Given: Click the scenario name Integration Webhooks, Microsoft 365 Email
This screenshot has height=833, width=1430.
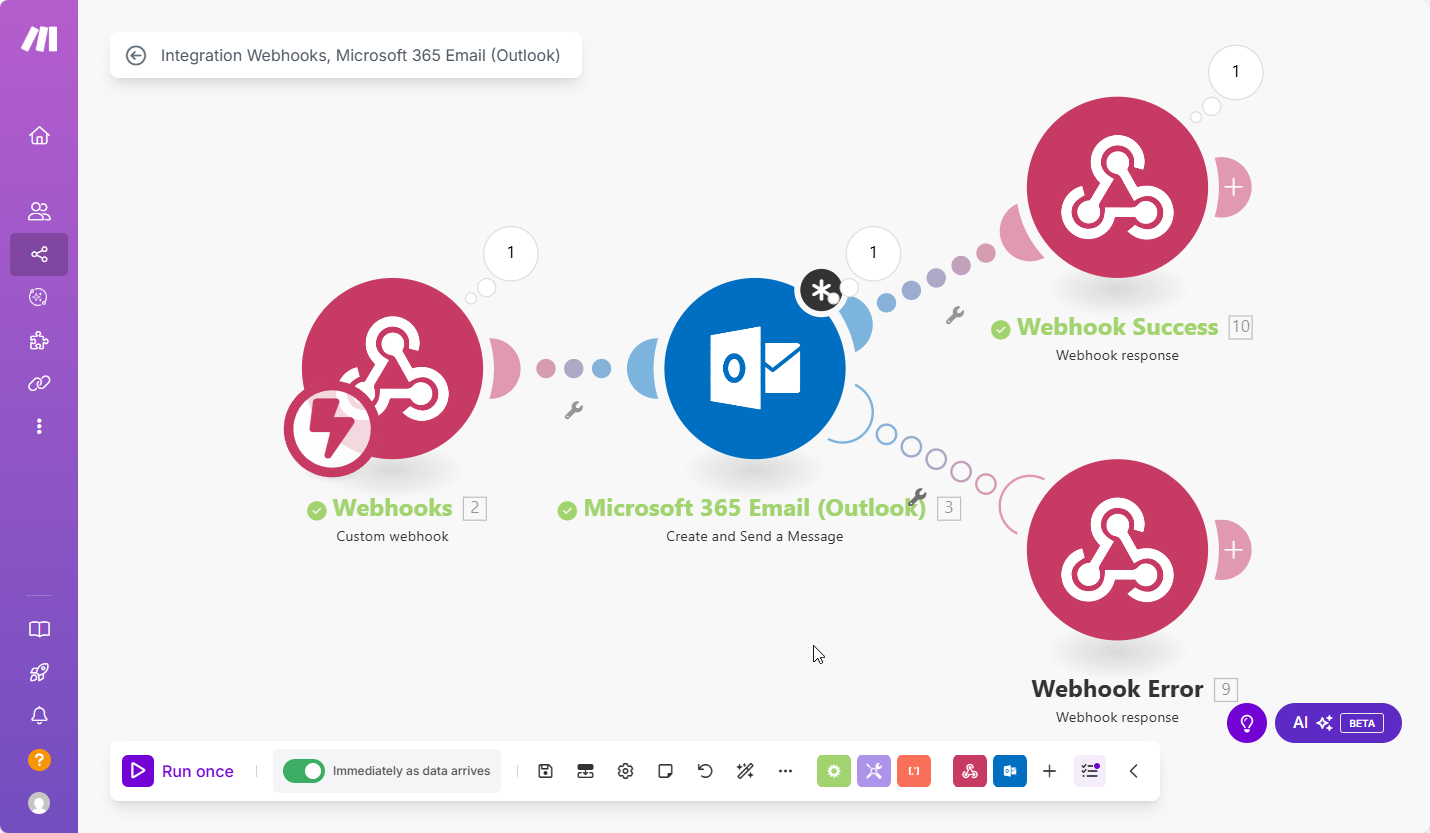Looking at the screenshot, I should pyautogui.click(x=360, y=55).
